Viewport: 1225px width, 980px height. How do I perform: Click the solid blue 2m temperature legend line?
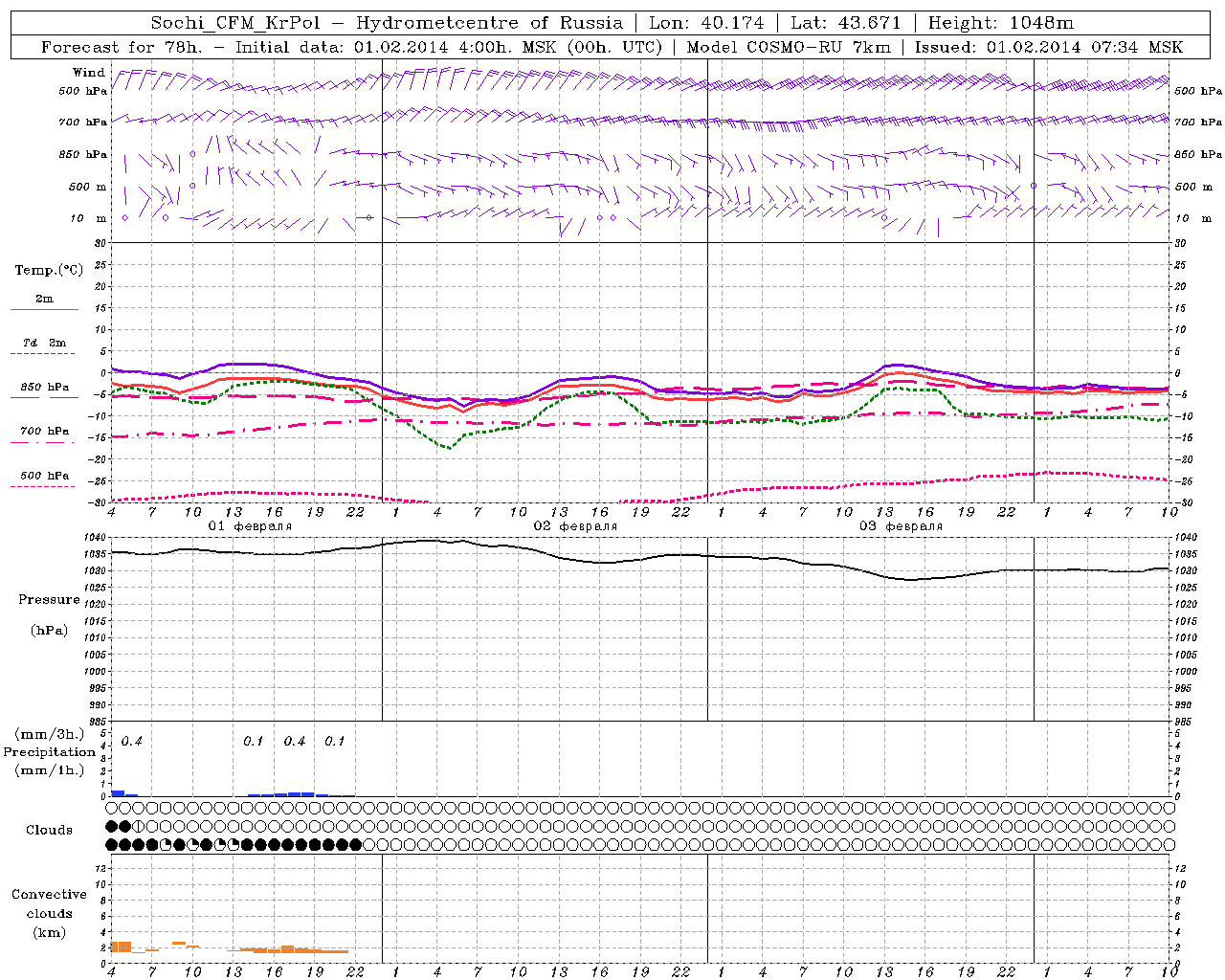tap(44, 310)
